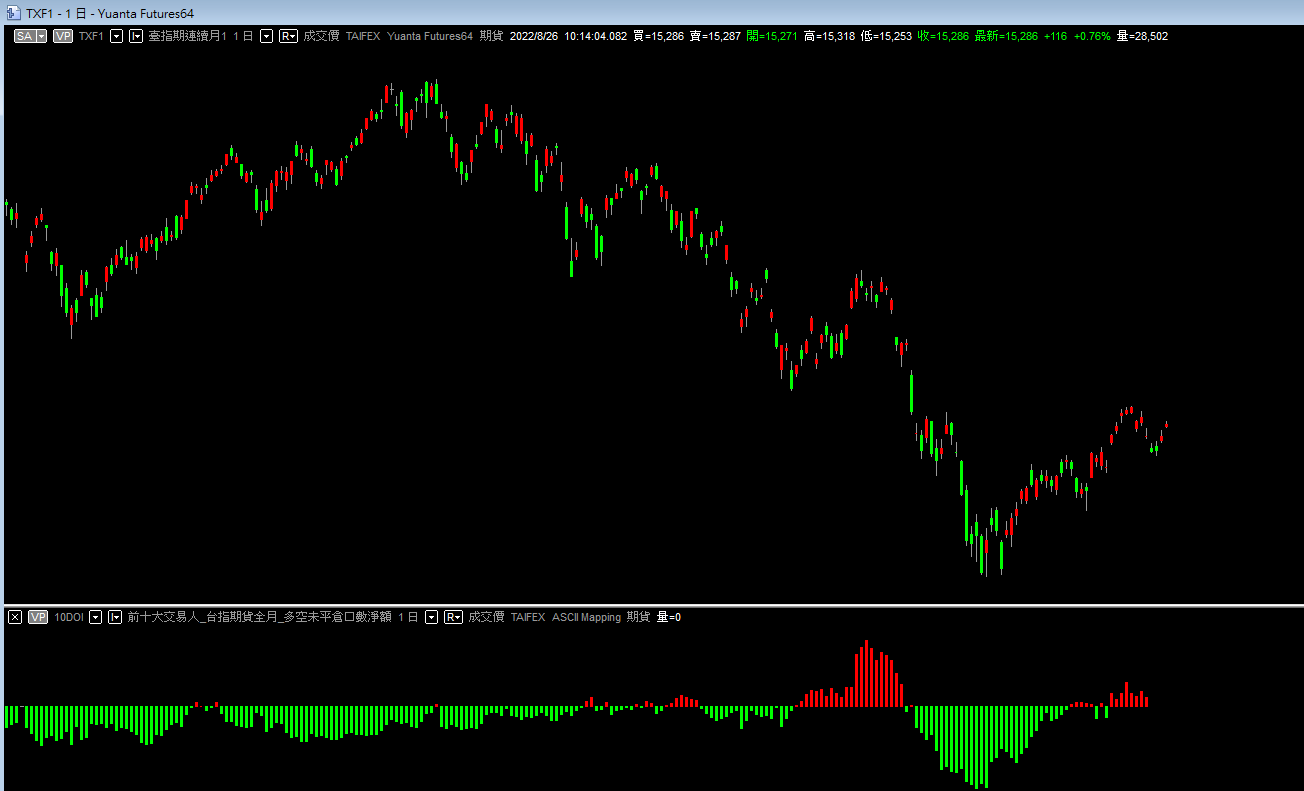Click the 開=15,271 open value
This screenshot has width=1304, height=791.
pyautogui.click(x=772, y=36)
